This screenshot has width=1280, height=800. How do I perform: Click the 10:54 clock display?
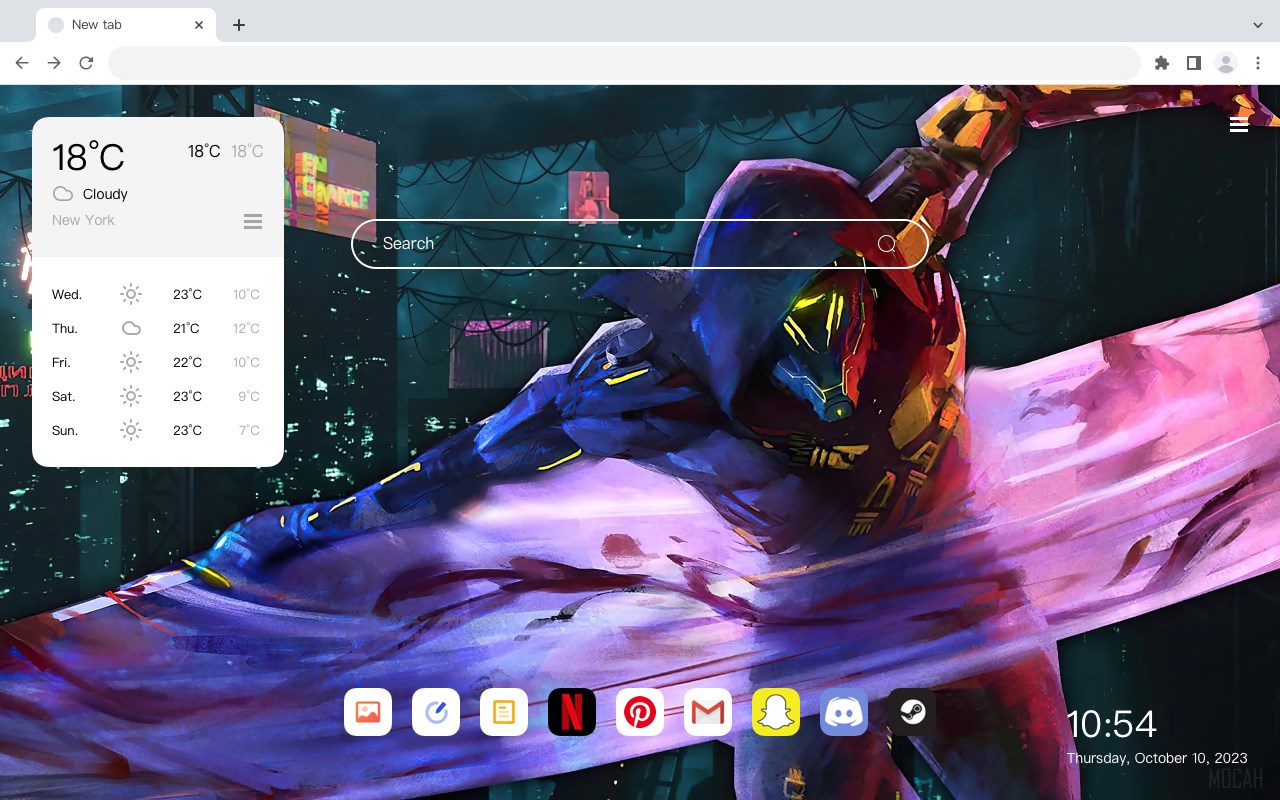click(x=1111, y=724)
